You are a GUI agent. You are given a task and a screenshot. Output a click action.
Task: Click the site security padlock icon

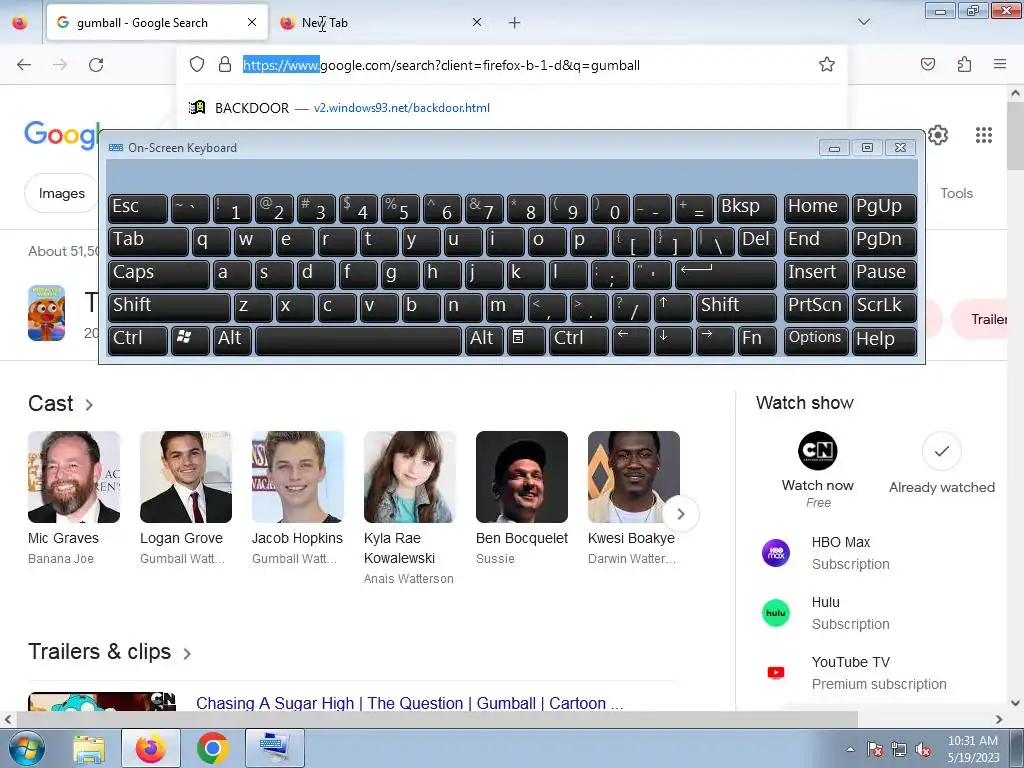225,64
